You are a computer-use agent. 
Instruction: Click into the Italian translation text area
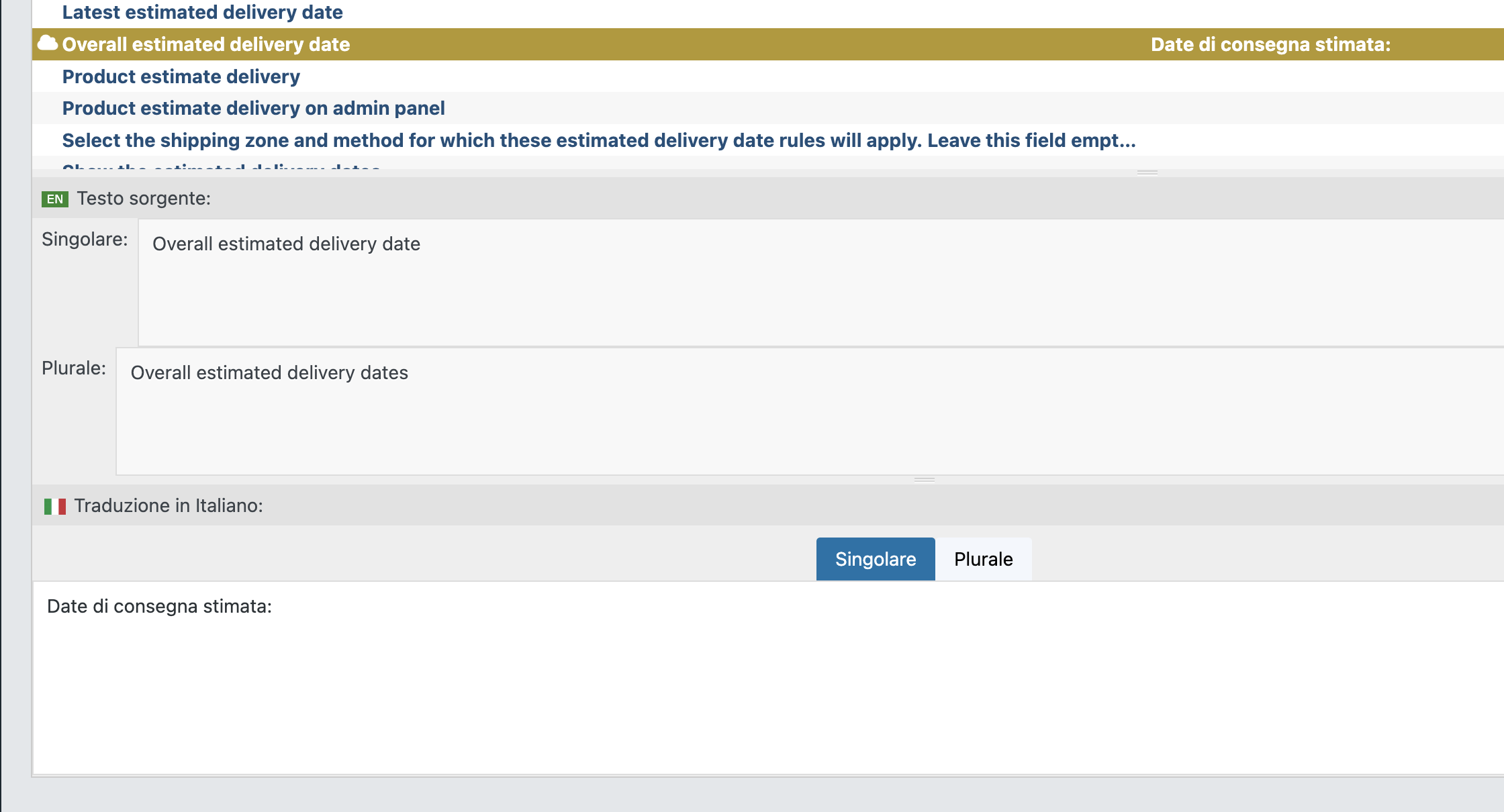pyautogui.click(x=765, y=678)
